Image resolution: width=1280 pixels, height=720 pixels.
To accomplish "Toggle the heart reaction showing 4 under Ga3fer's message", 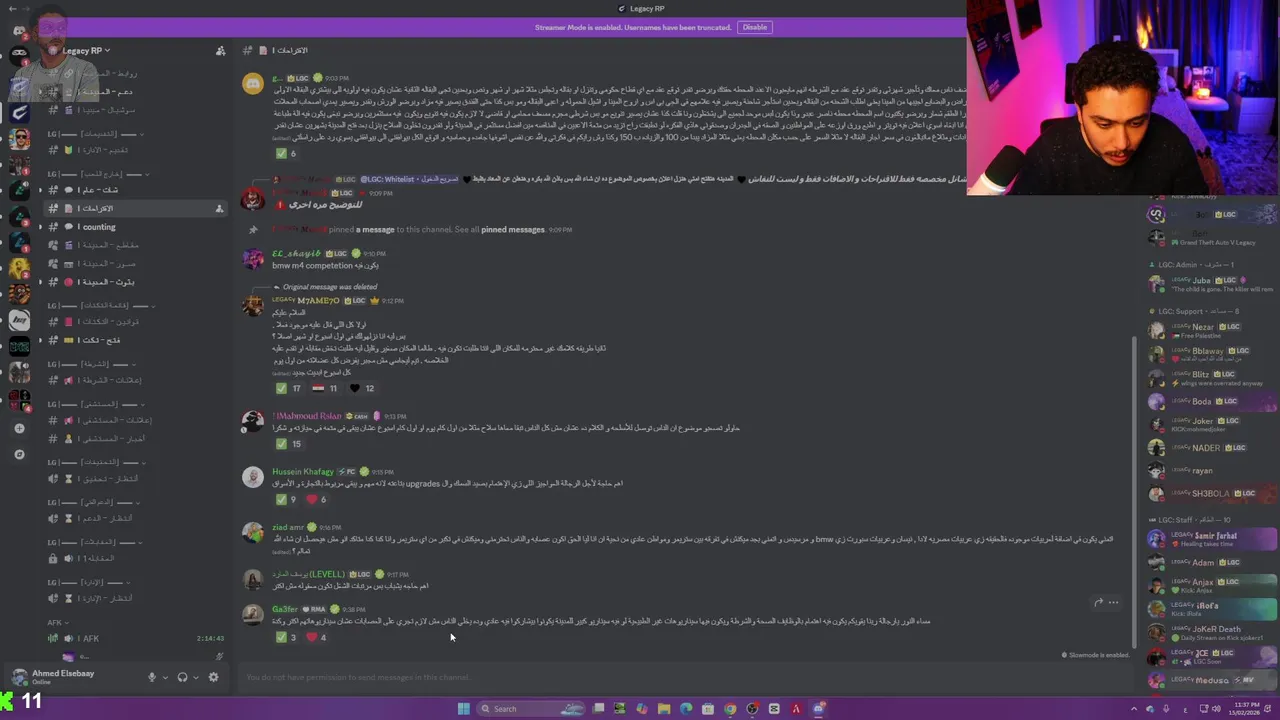I will tap(317, 637).
